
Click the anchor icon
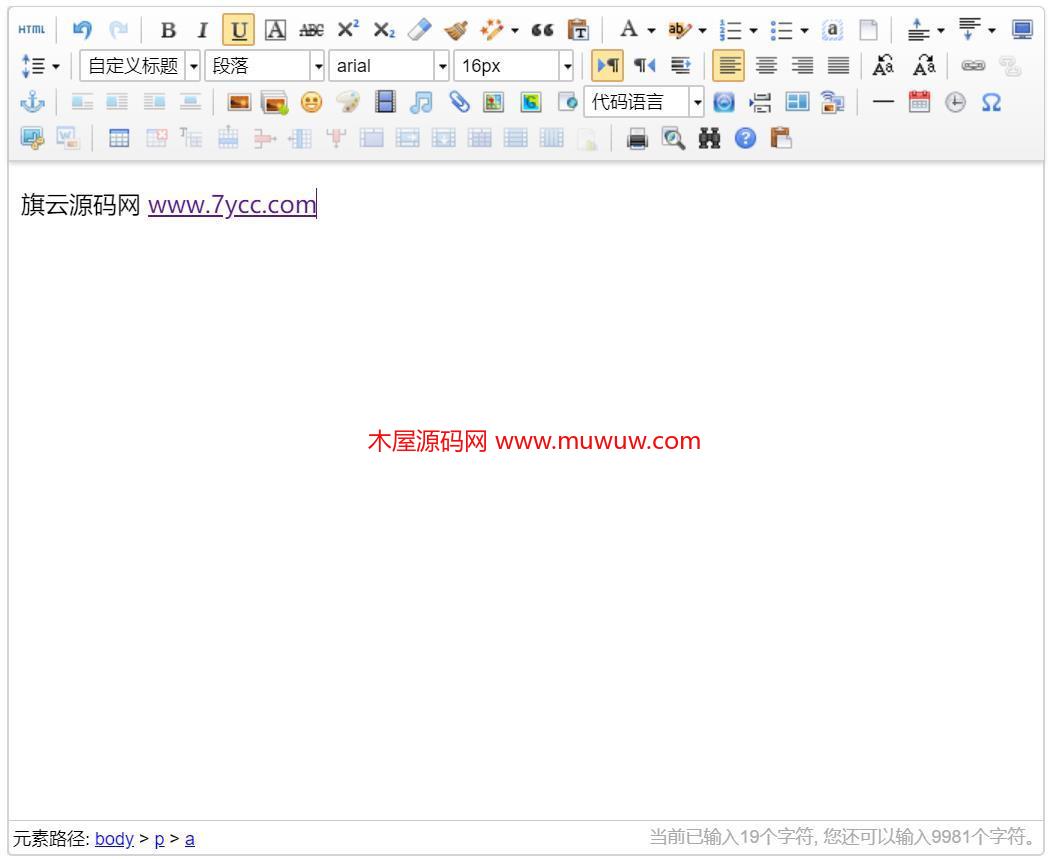pos(31,102)
